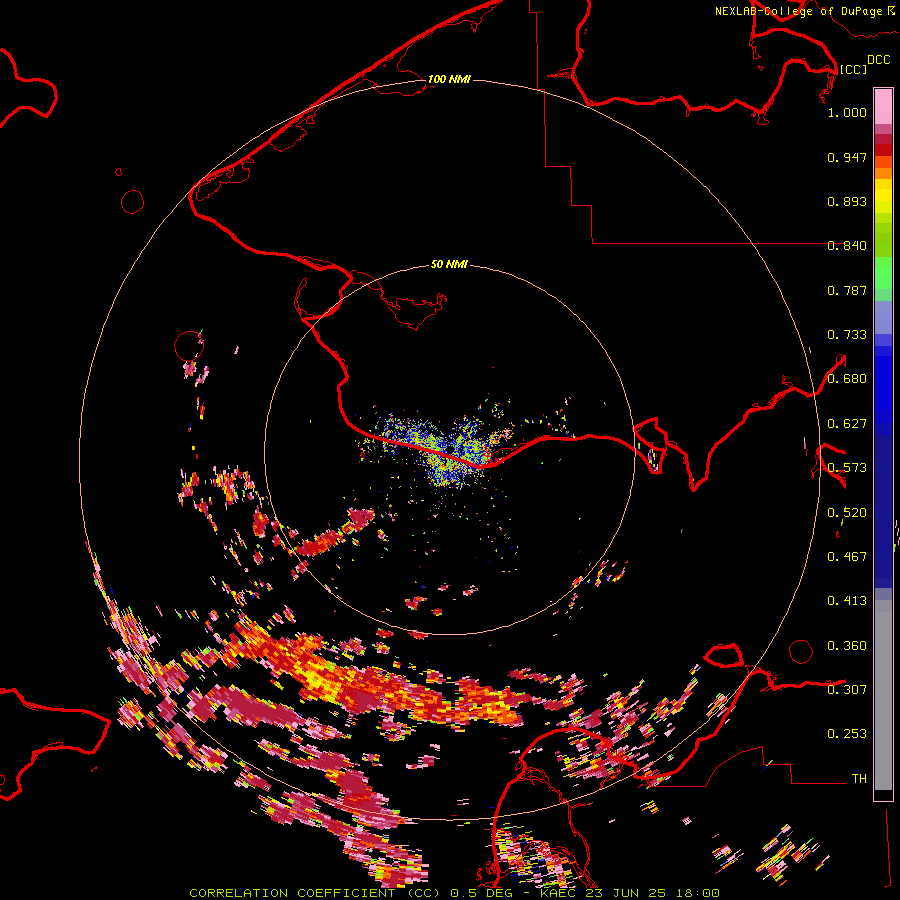Click the 1.000 color scale value
Viewport: 900px width, 900px height.
point(847,112)
